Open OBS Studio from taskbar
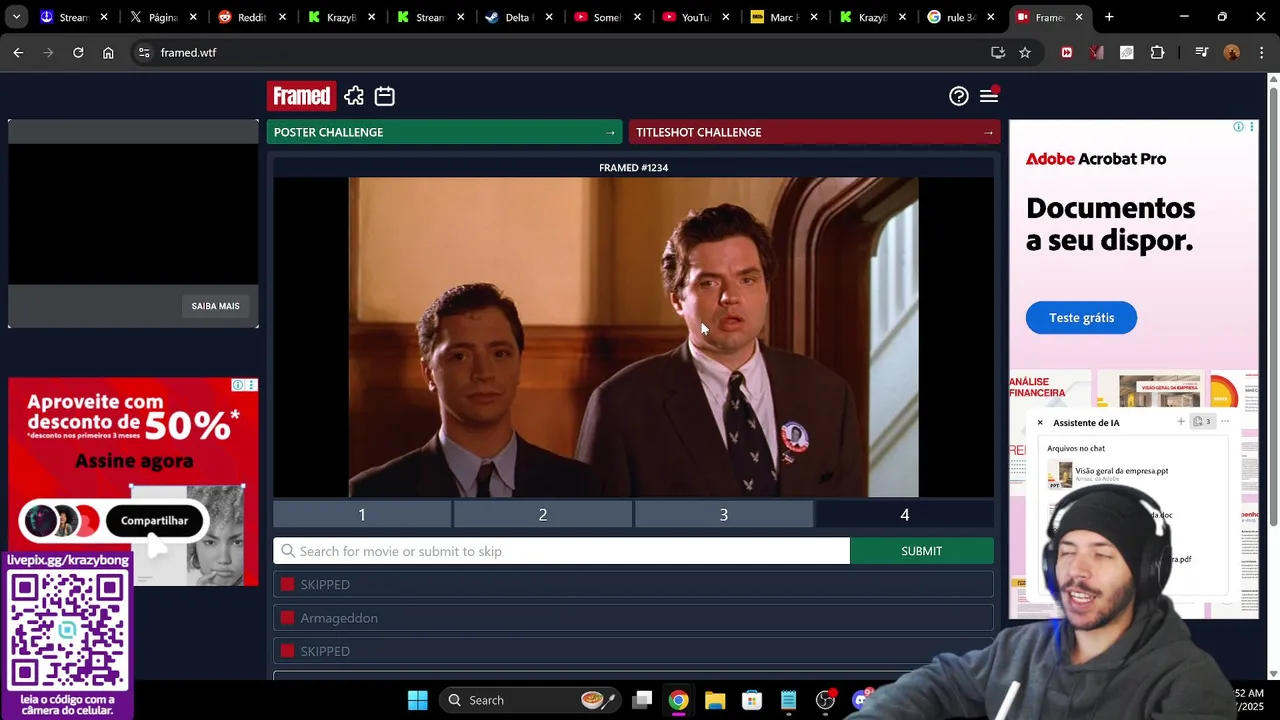This screenshot has width=1280, height=720. [825, 700]
